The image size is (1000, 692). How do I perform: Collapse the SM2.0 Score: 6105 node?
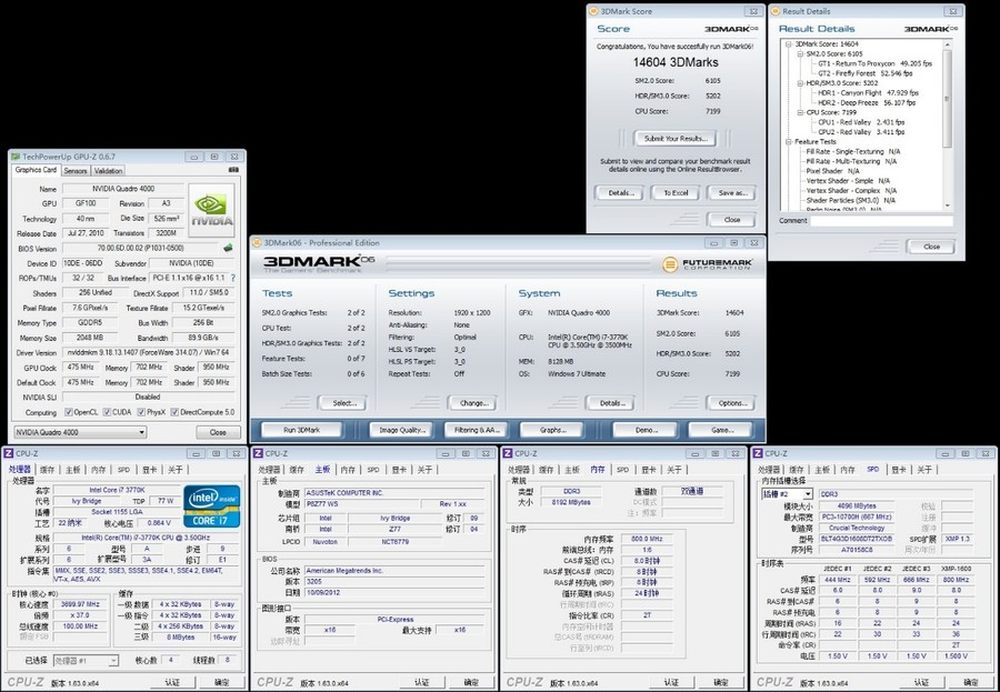tap(800, 54)
